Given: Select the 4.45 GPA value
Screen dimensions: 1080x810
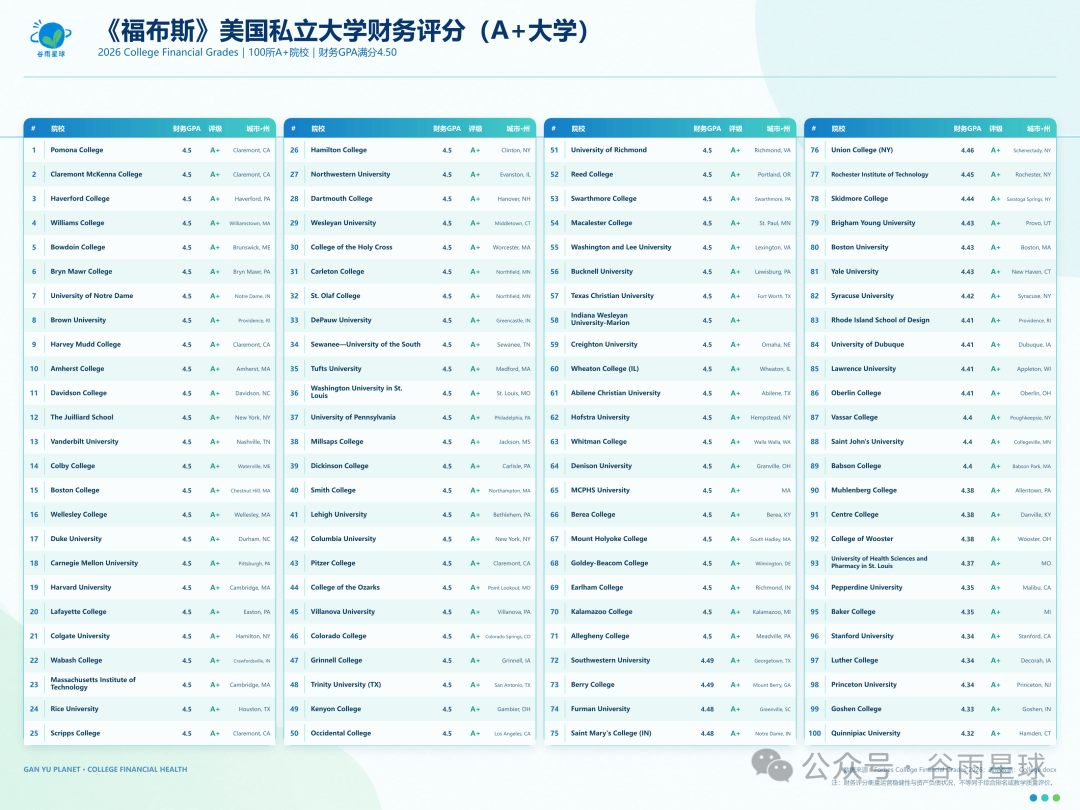Looking at the screenshot, I should pyautogui.click(x=968, y=174).
